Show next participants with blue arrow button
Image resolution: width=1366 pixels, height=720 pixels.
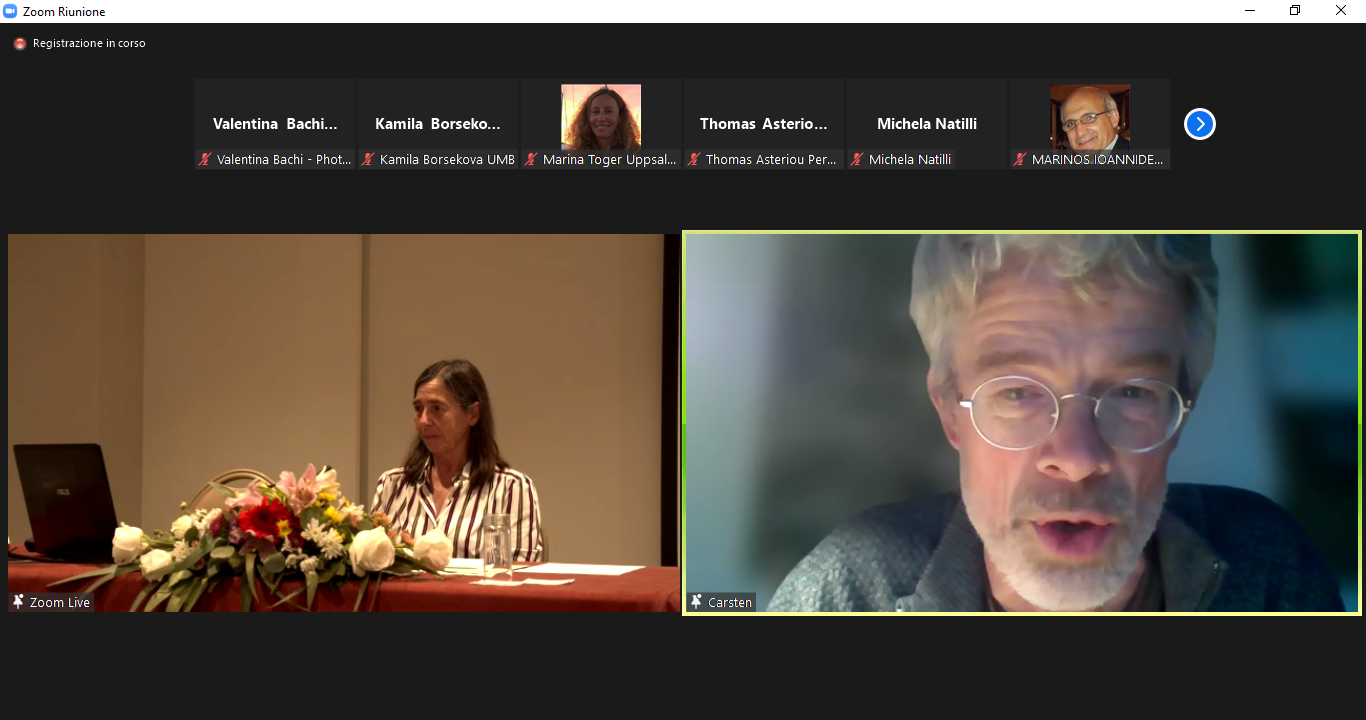[x=1199, y=124]
